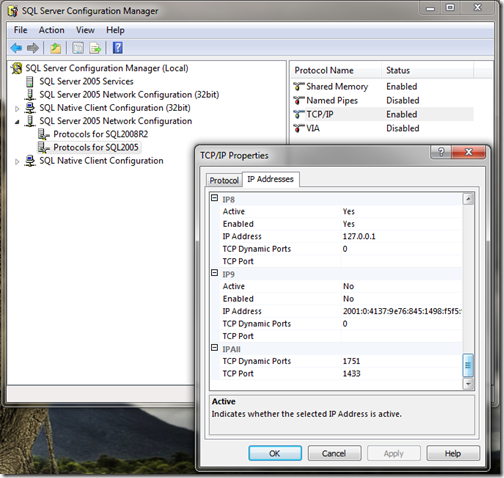The width and height of the screenshot is (504, 478).
Task: Collapse the IP9 section
Action: pos(215,273)
